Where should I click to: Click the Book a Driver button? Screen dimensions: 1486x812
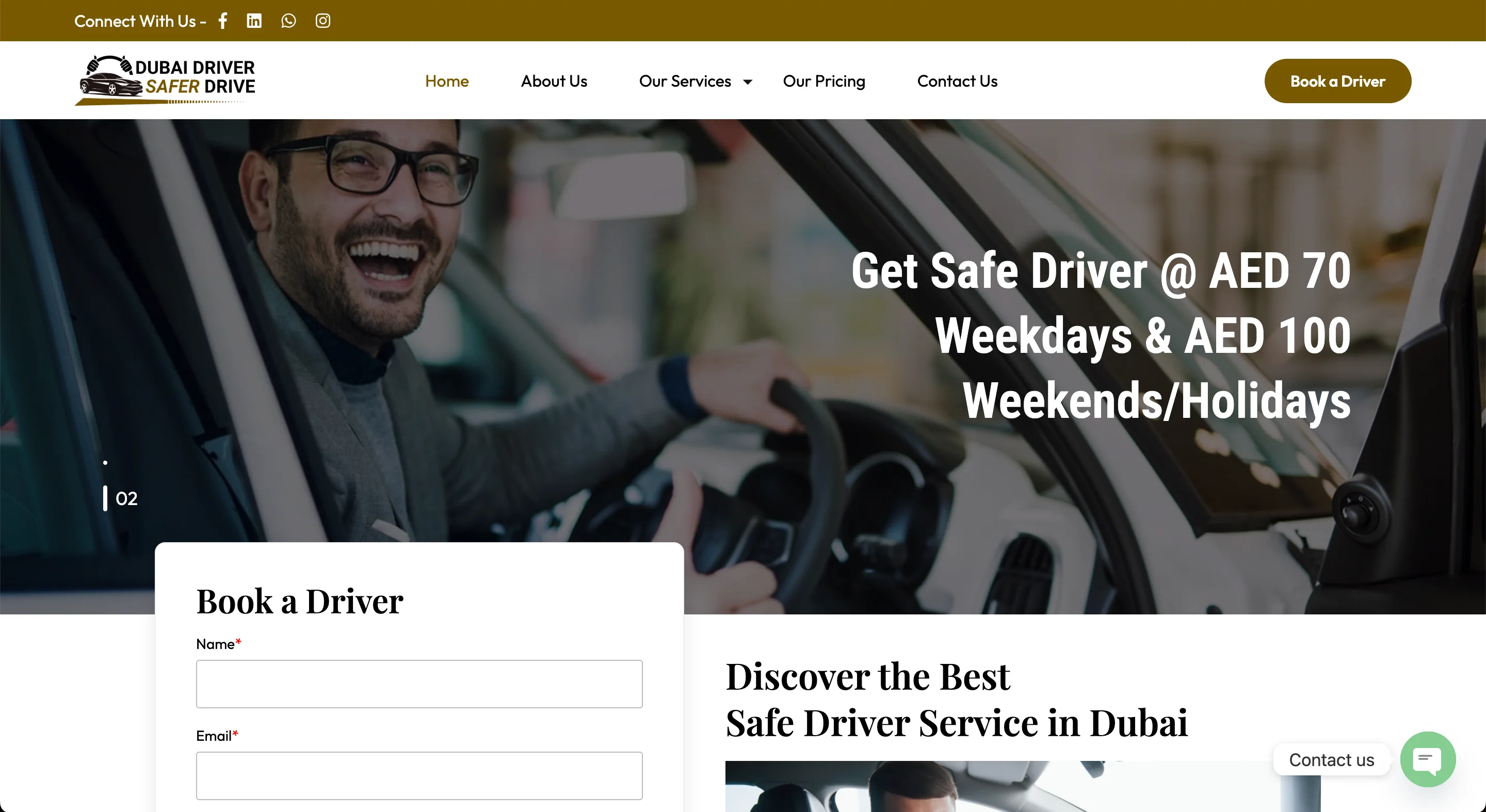pos(1338,82)
